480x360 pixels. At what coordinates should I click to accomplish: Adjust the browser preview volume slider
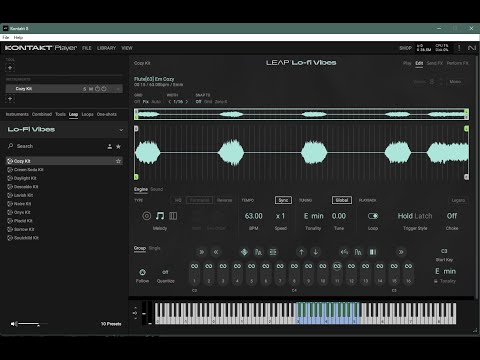(33, 324)
